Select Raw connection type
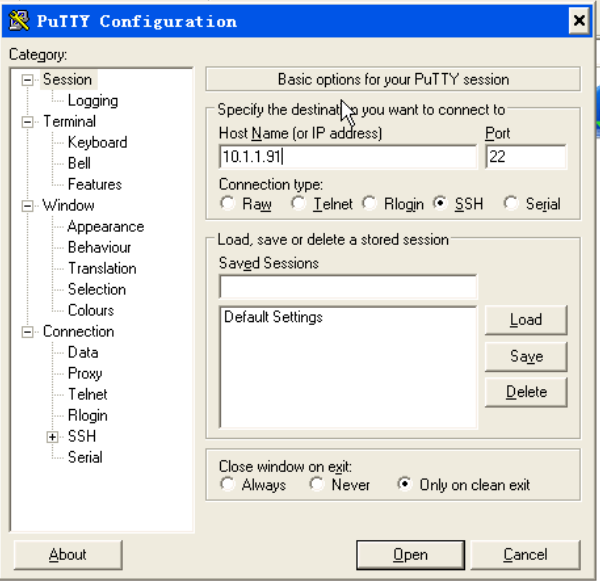 (227, 203)
